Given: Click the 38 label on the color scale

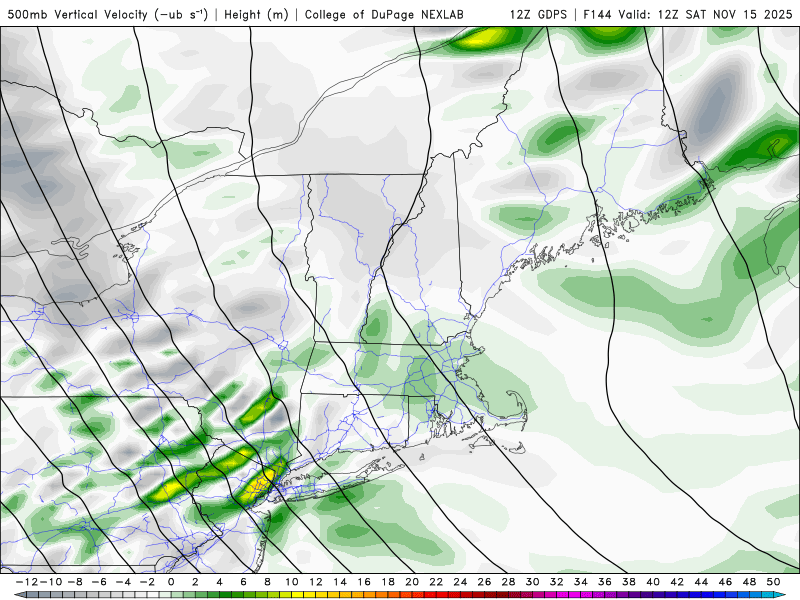Looking at the screenshot, I should tap(629, 582).
